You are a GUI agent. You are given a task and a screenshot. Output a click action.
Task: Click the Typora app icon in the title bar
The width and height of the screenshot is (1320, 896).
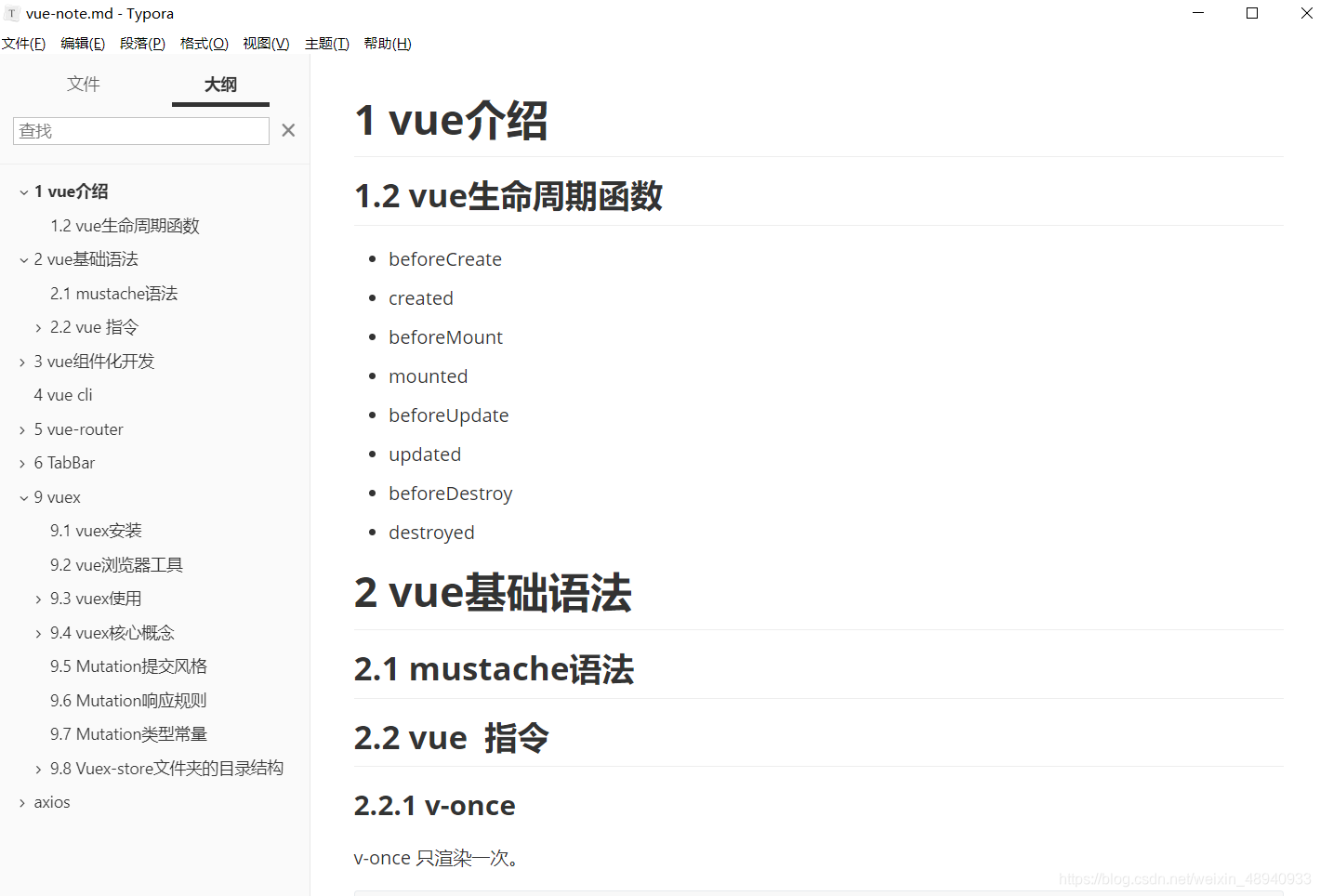pos(12,13)
